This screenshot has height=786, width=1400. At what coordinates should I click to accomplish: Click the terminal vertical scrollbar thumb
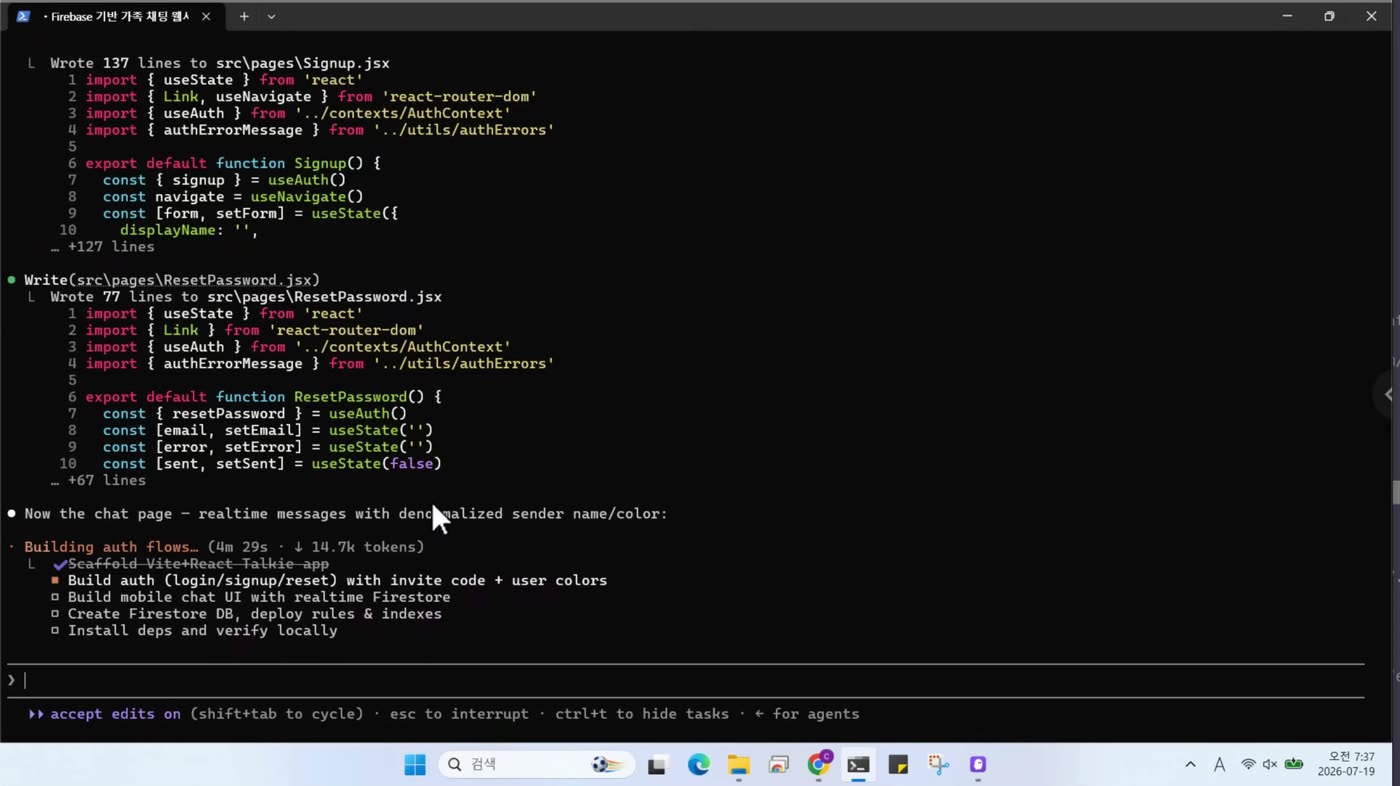[x=1396, y=493]
